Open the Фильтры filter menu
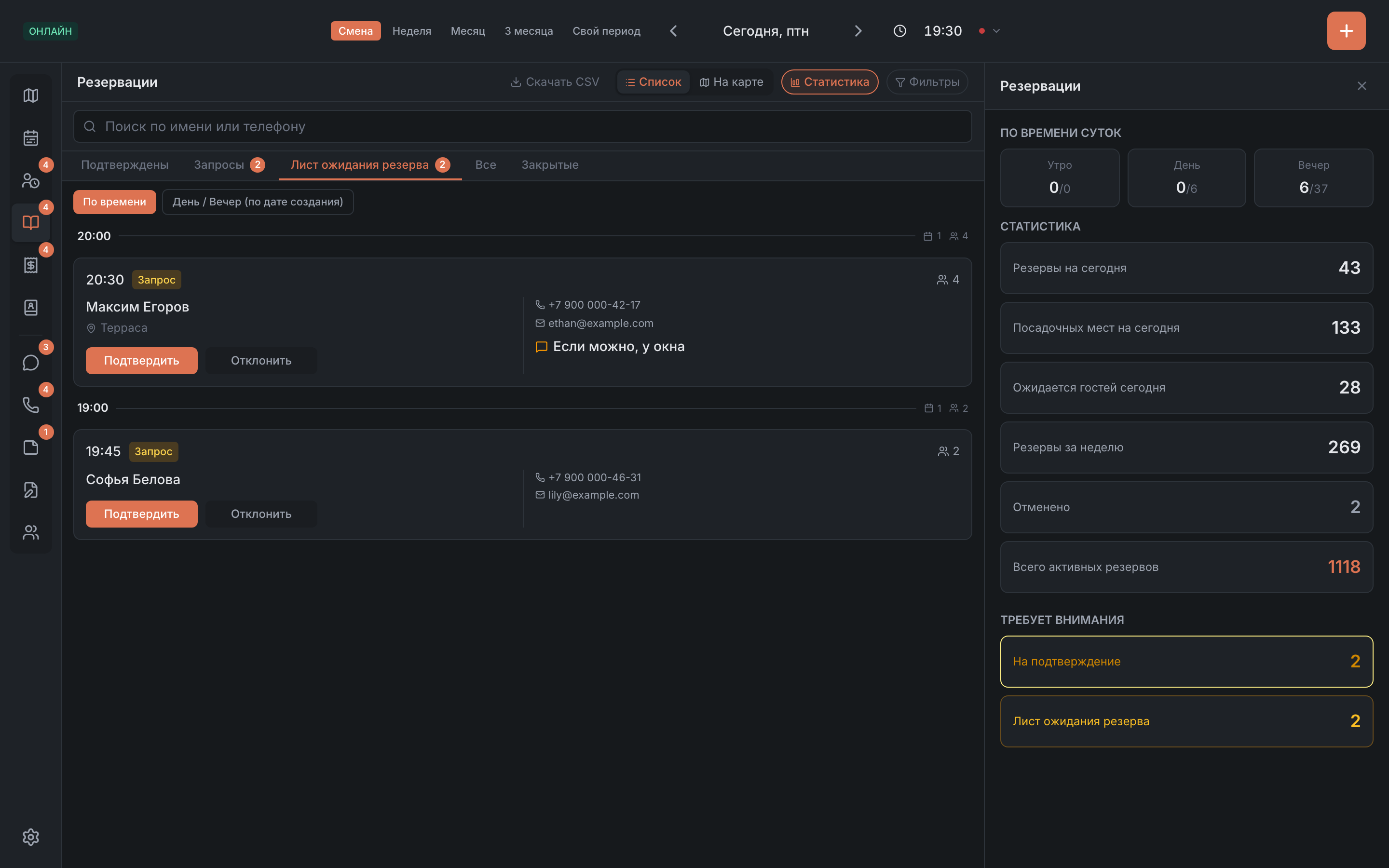This screenshot has height=868, width=1389. tap(927, 82)
